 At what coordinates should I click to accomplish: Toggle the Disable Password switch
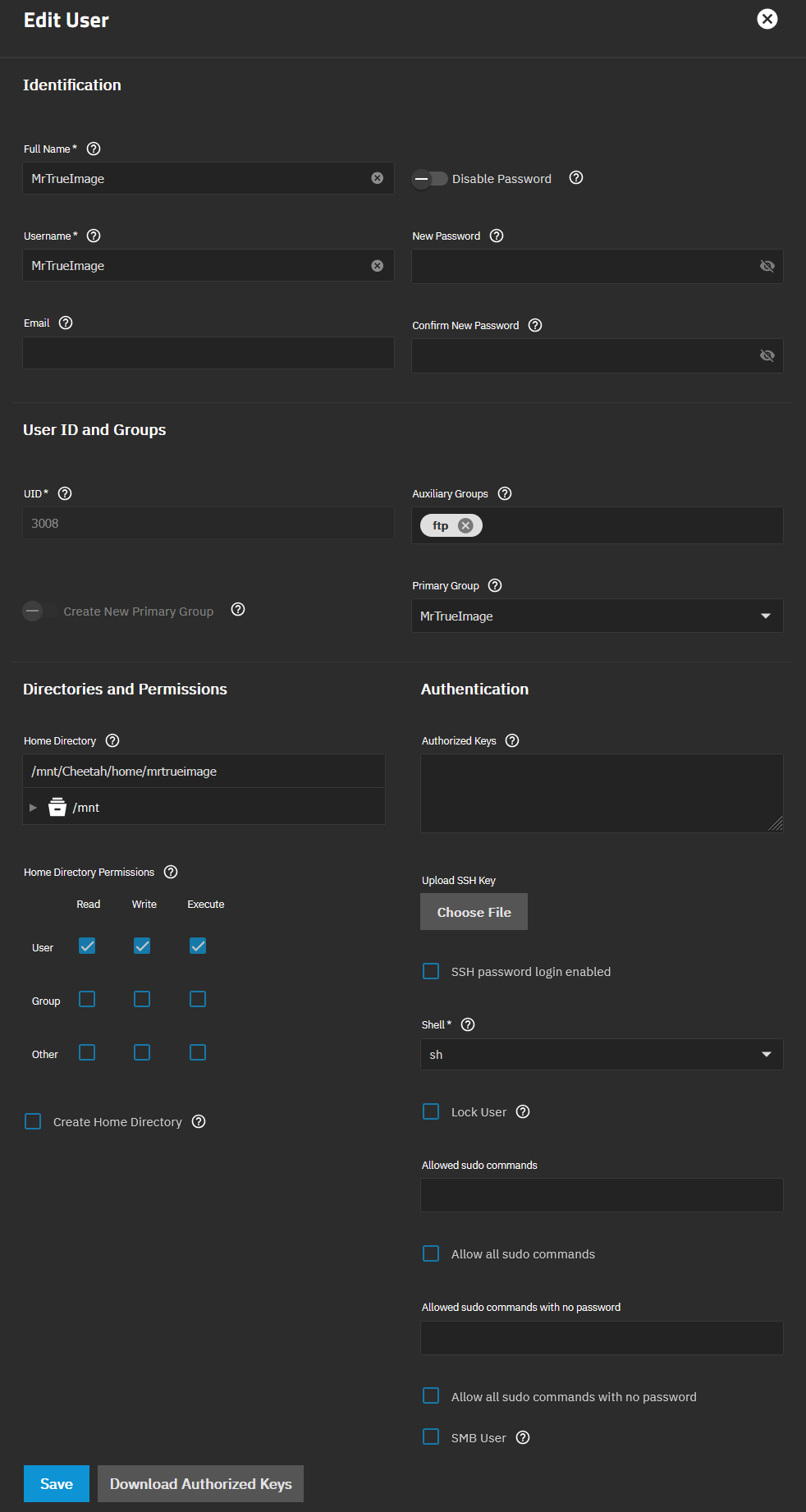tap(429, 178)
